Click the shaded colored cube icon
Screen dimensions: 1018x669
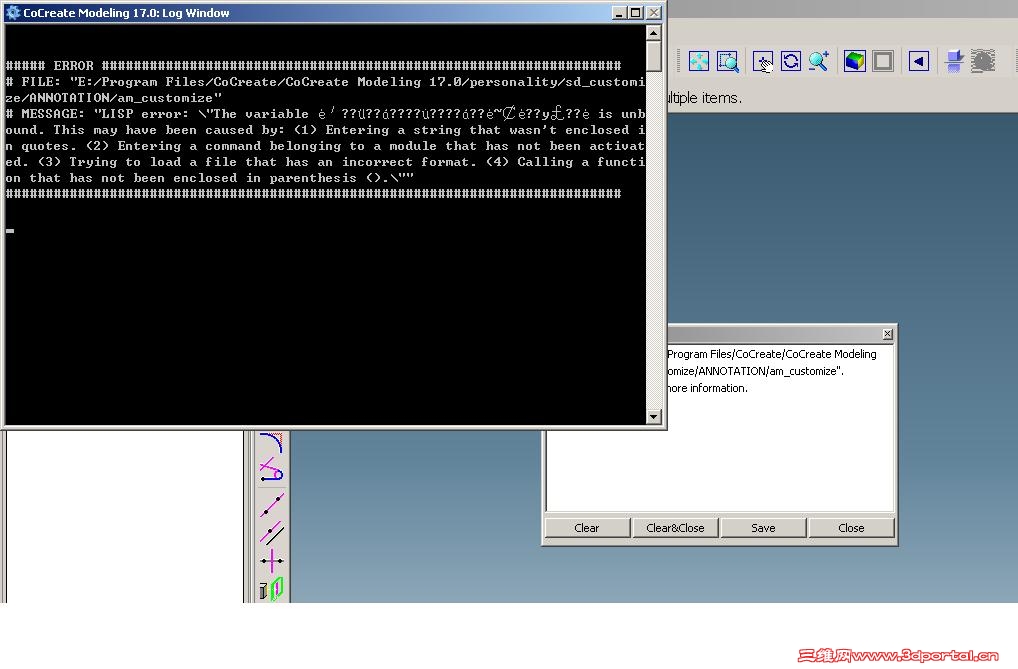pos(854,62)
